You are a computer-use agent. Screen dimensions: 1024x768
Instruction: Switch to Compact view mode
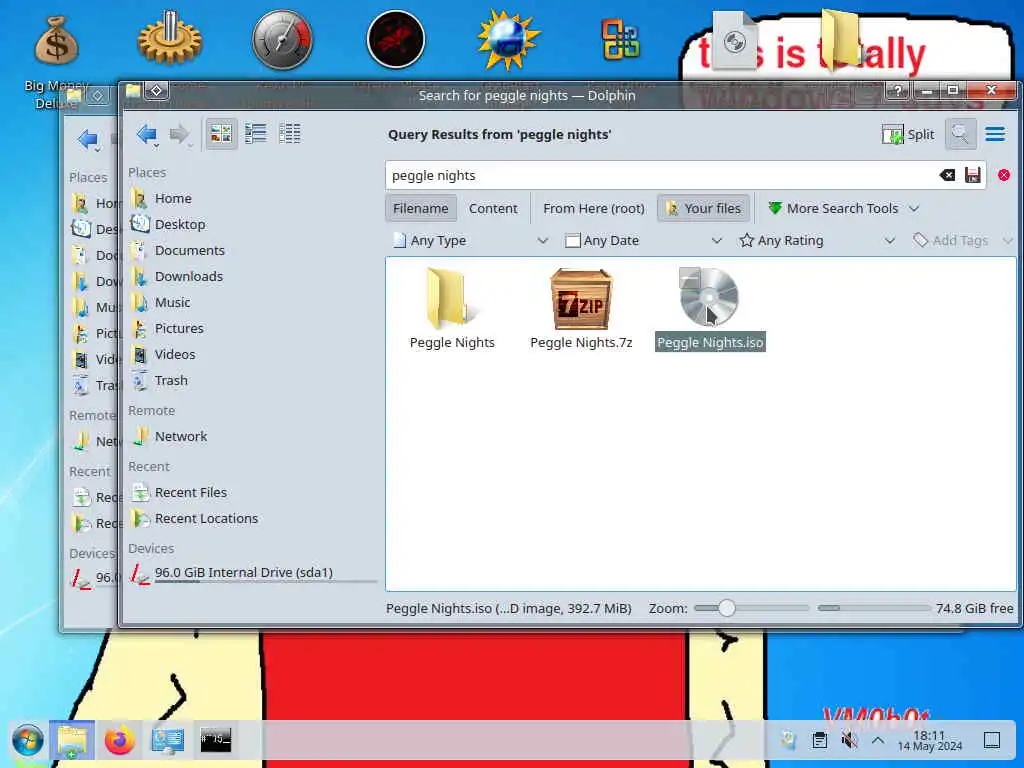tap(255, 134)
